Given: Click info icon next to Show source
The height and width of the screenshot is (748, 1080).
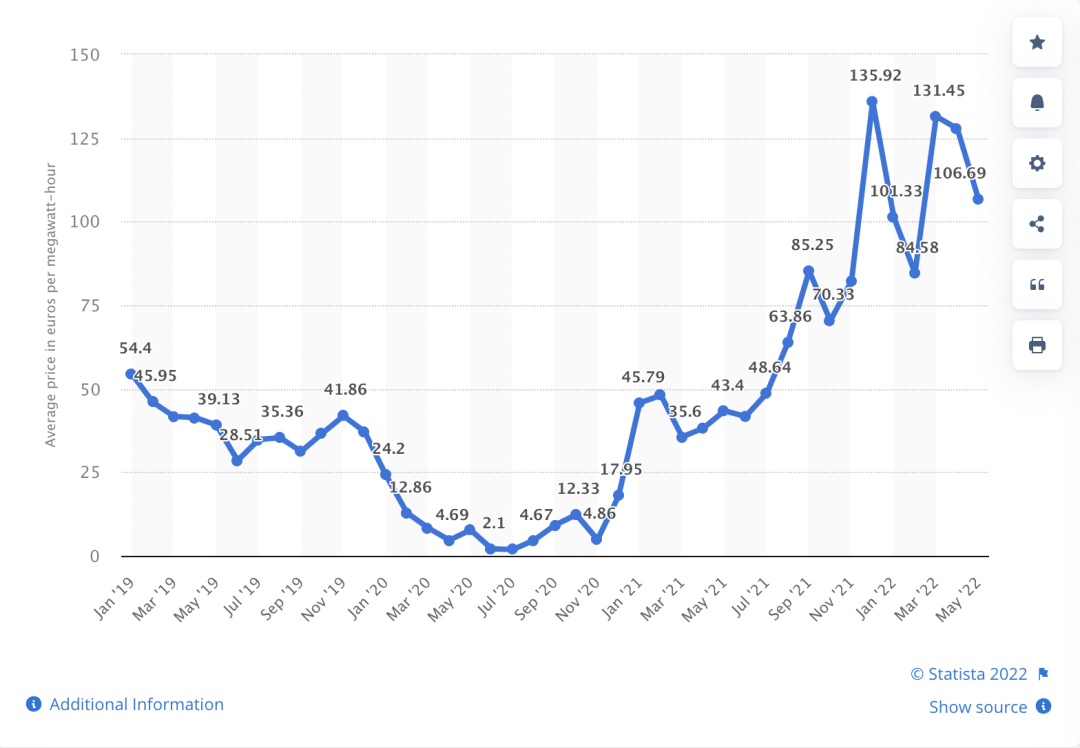Looking at the screenshot, I should pyautogui.click(x=1043, y=706).
